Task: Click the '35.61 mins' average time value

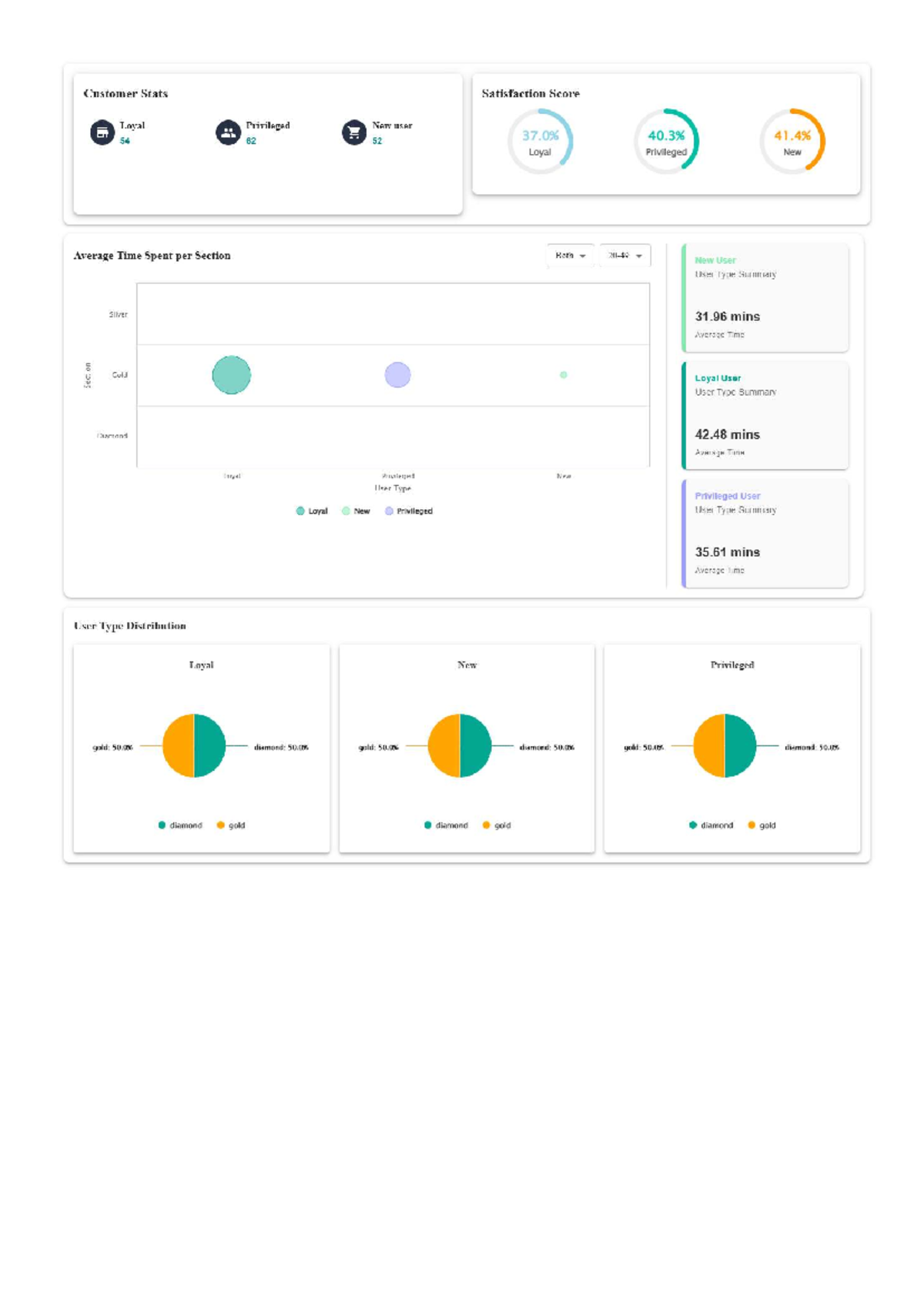Action: click(x=727, y=552)
